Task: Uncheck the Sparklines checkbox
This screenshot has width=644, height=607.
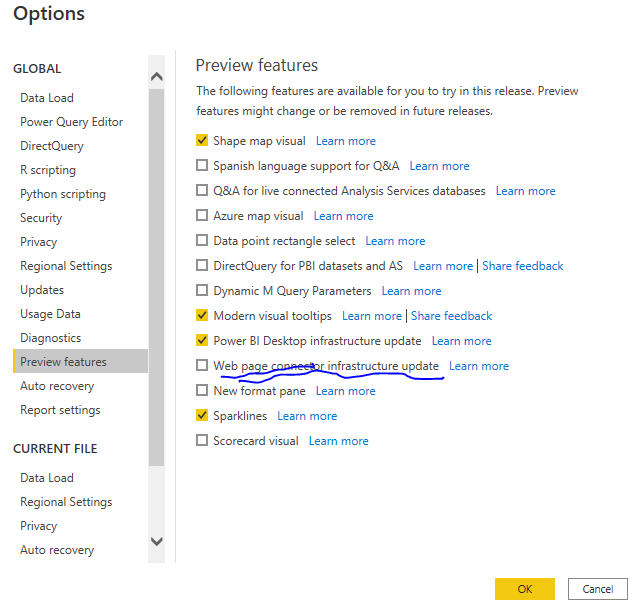Action: click(x=202, y=416)
